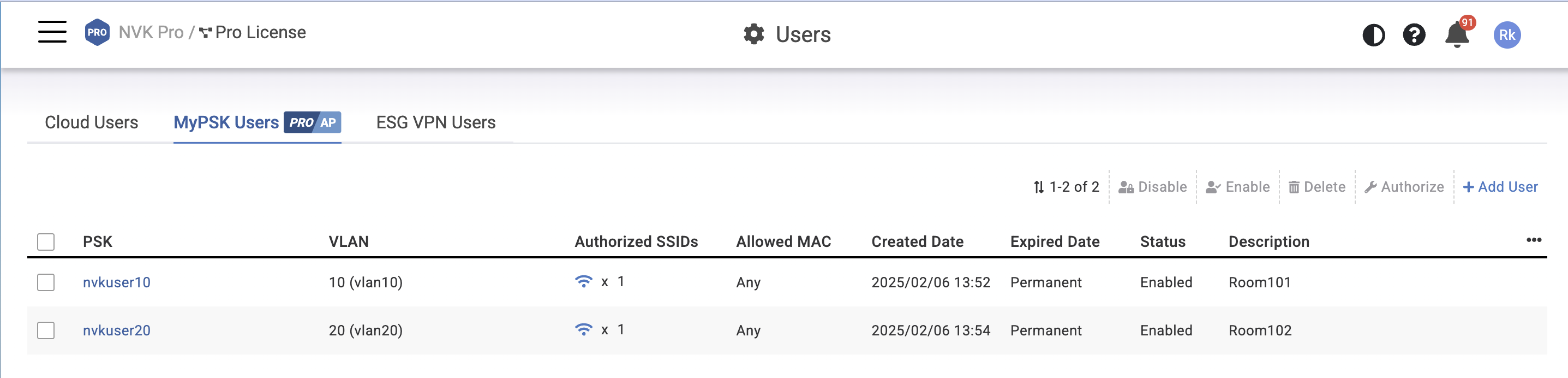Switch to the Cloud Users tab

(x=91, y=122)
